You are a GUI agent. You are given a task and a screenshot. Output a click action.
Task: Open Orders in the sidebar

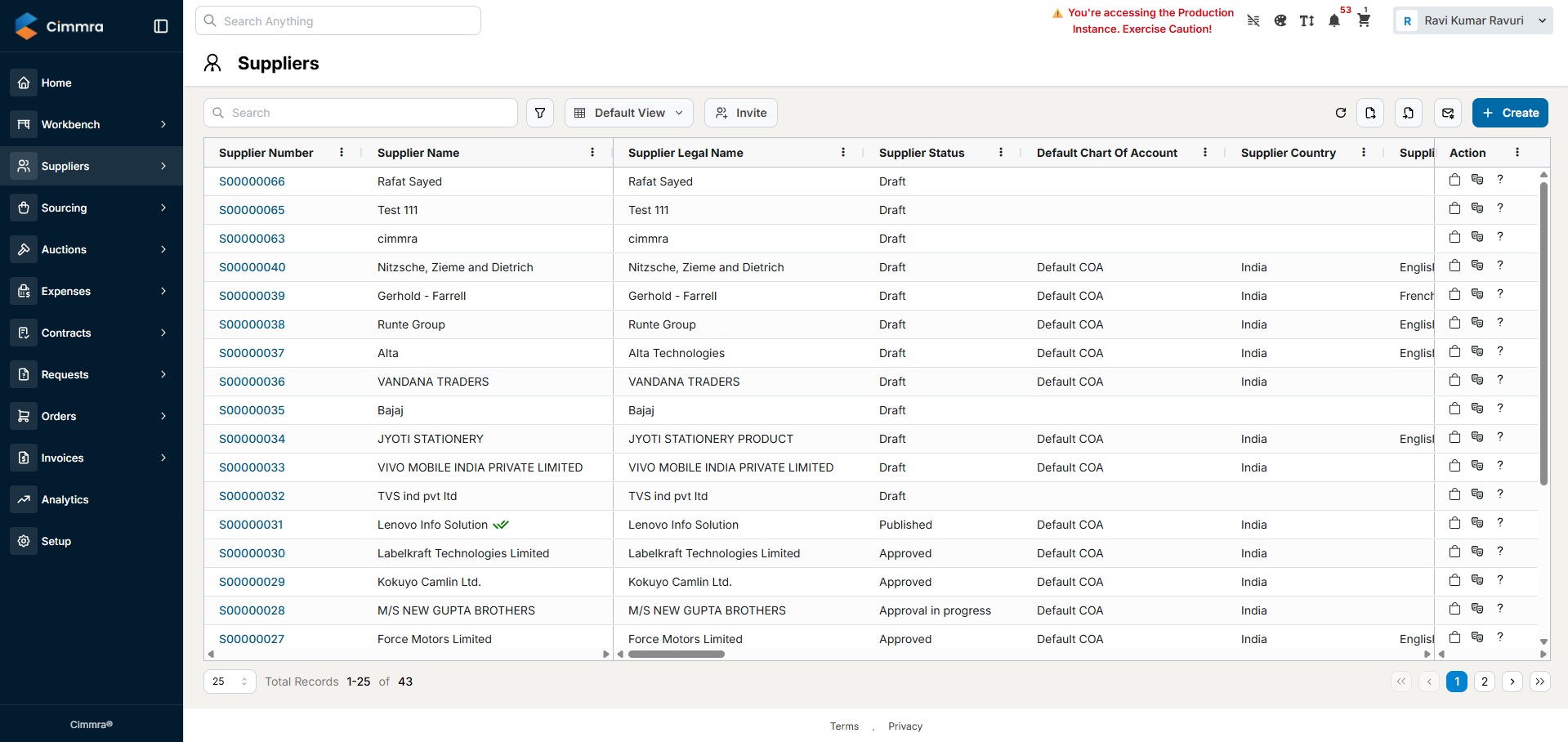(x=92, y=416)
